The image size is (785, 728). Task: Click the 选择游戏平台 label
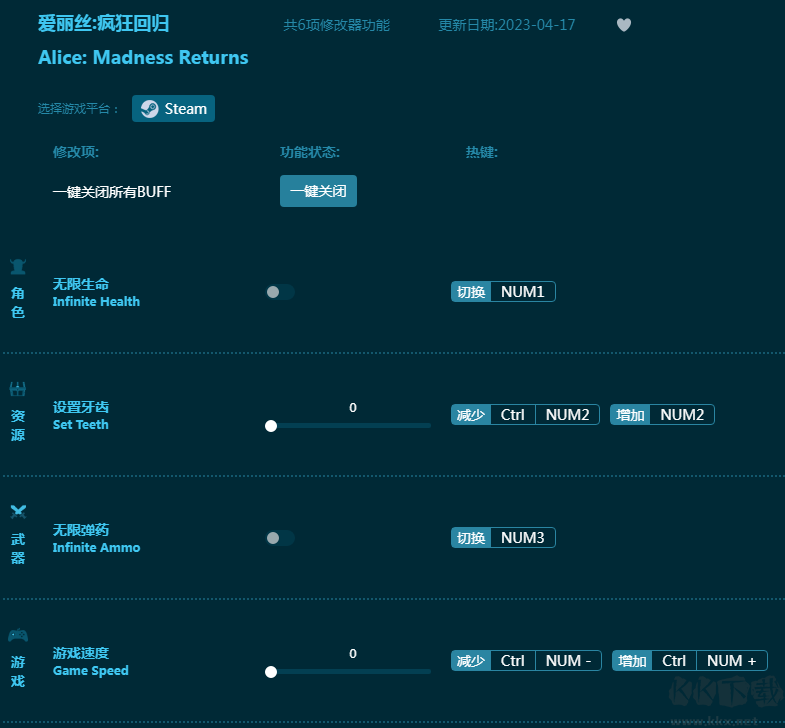(x=78, y=109)
